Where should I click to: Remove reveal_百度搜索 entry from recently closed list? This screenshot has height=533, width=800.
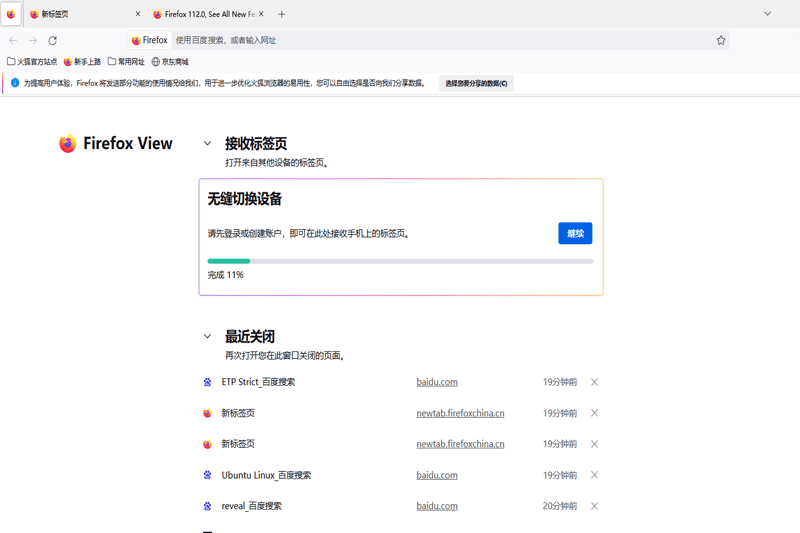coord(594,506)
